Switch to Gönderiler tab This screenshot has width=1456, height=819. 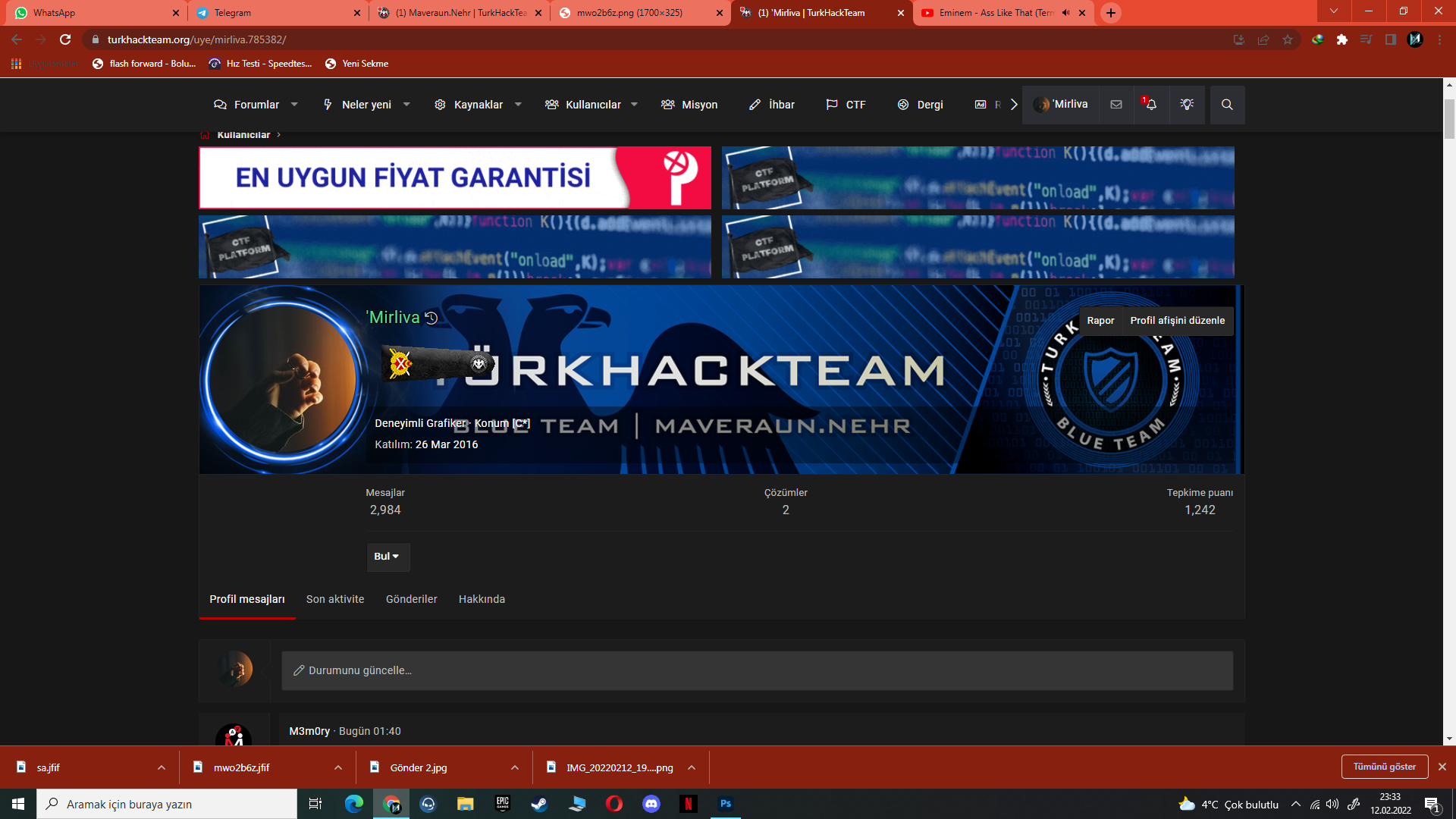(x=412, y=599)
